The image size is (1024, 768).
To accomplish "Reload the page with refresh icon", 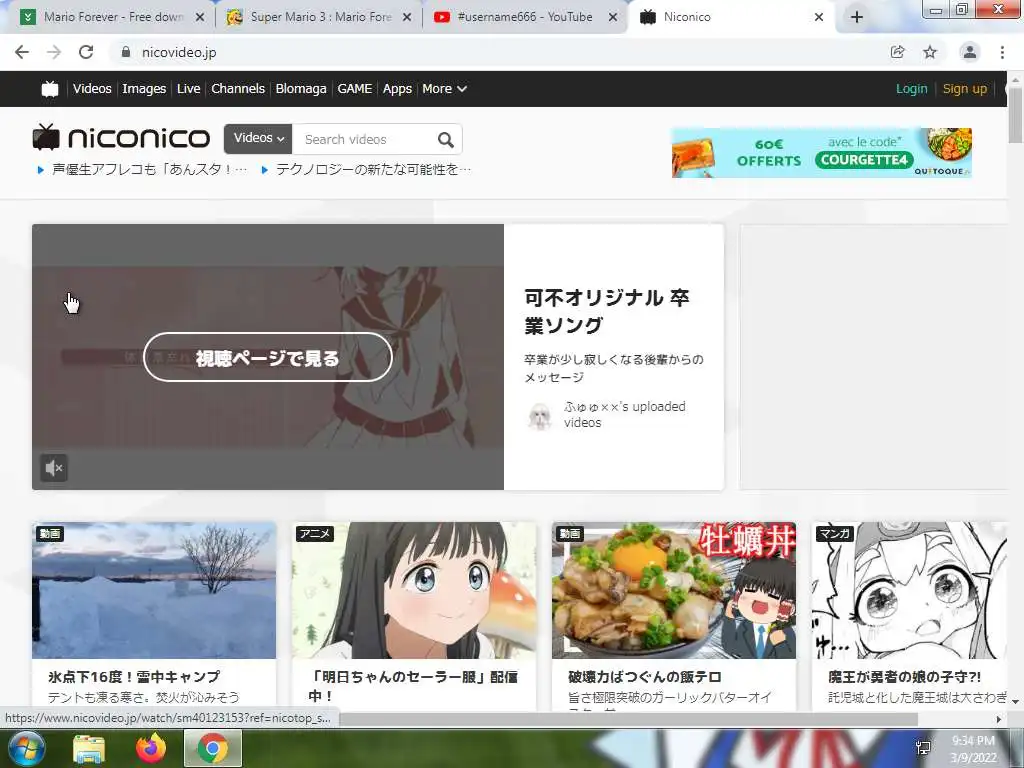I will tap(86, 52).
